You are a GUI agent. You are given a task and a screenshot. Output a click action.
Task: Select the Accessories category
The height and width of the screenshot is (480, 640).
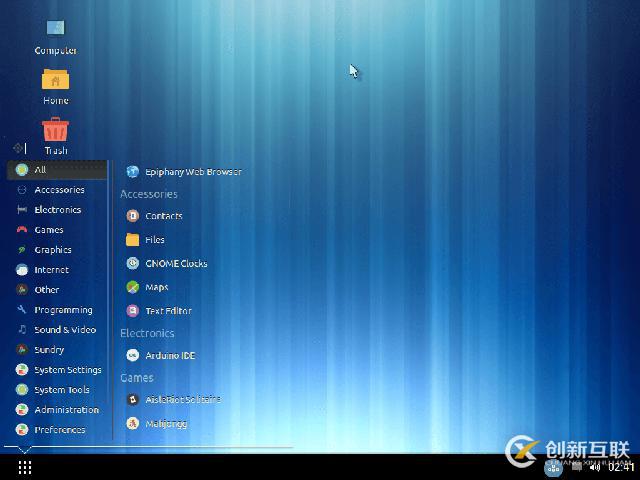click(59, 190)
